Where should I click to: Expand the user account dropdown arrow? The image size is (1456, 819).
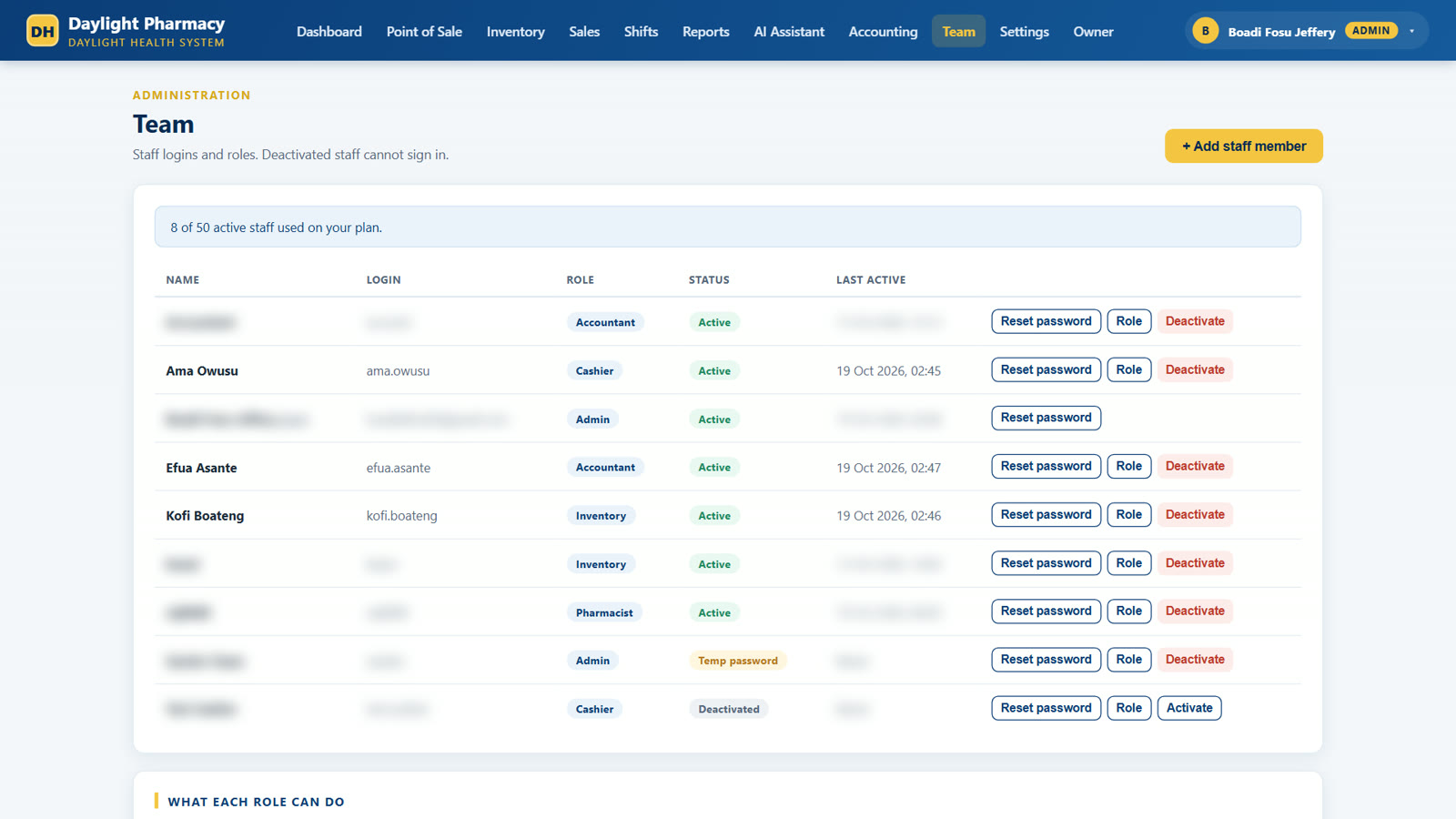click(x=1411, y=31)
